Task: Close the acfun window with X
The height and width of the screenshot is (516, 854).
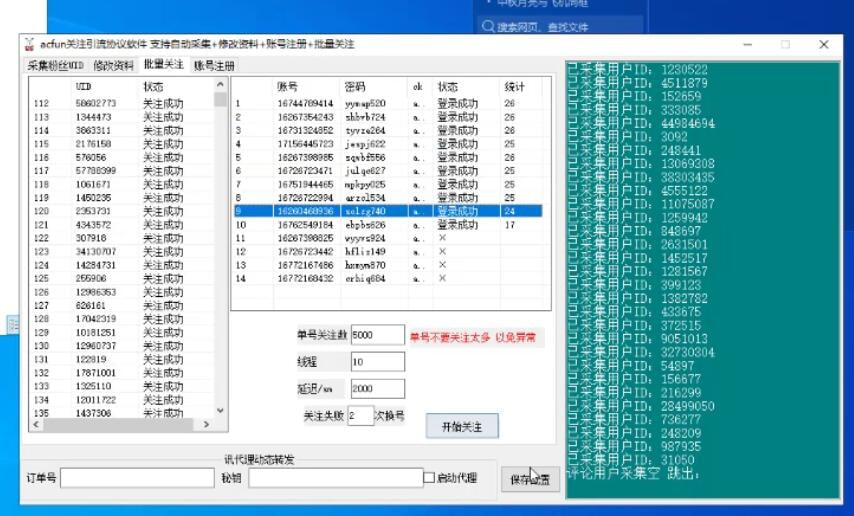Action: click(x=823, y=45)
